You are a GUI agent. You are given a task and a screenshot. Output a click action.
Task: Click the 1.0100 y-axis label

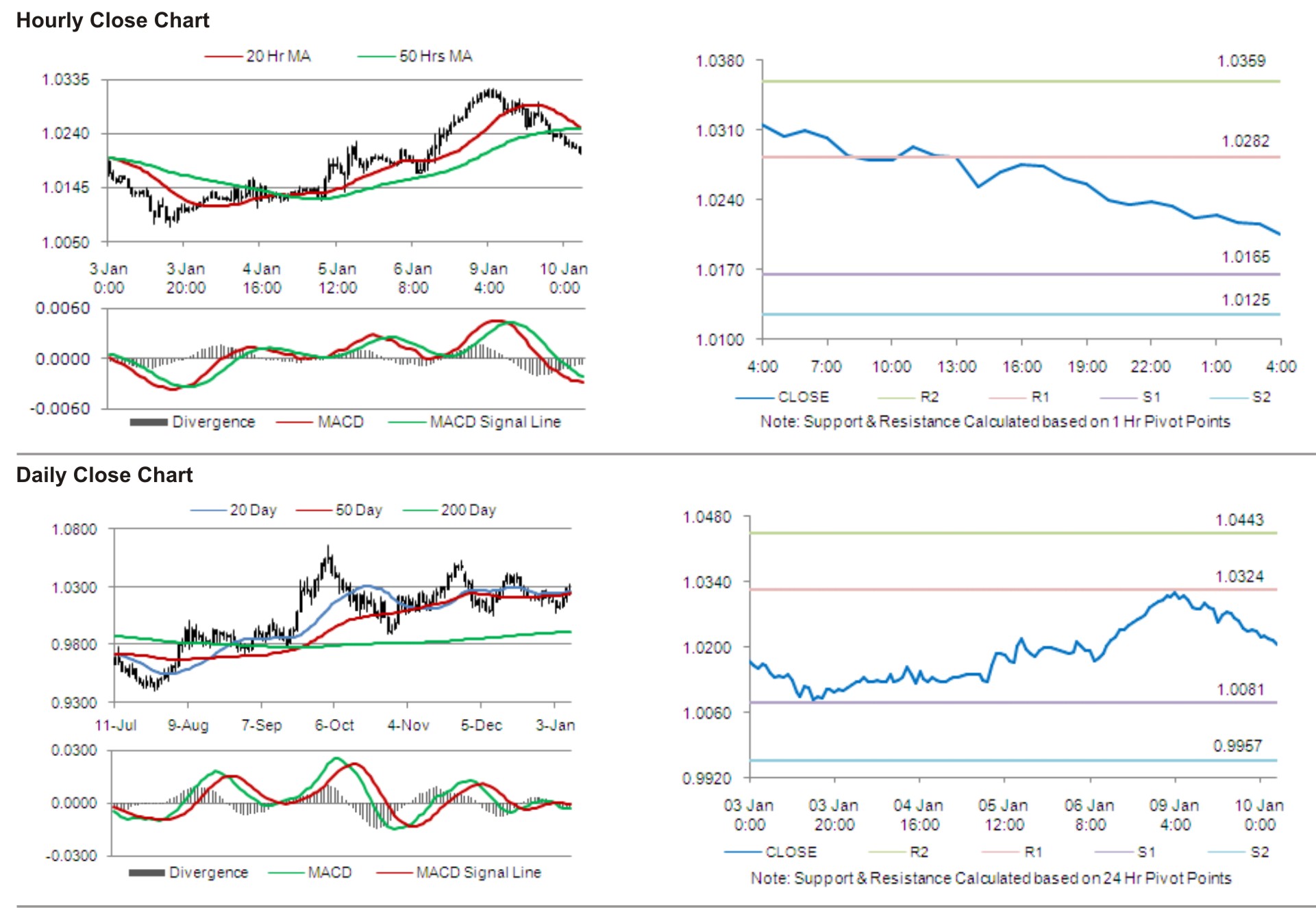[x=720, y=340]
